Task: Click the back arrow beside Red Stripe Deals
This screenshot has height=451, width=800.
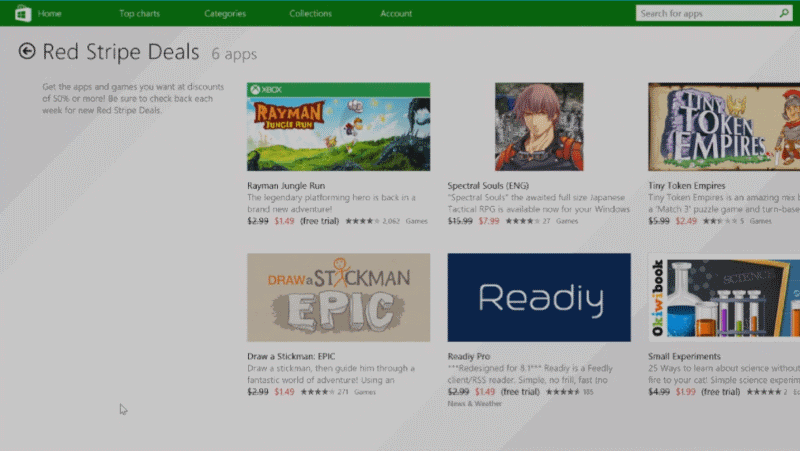Action: click(27, 52)
